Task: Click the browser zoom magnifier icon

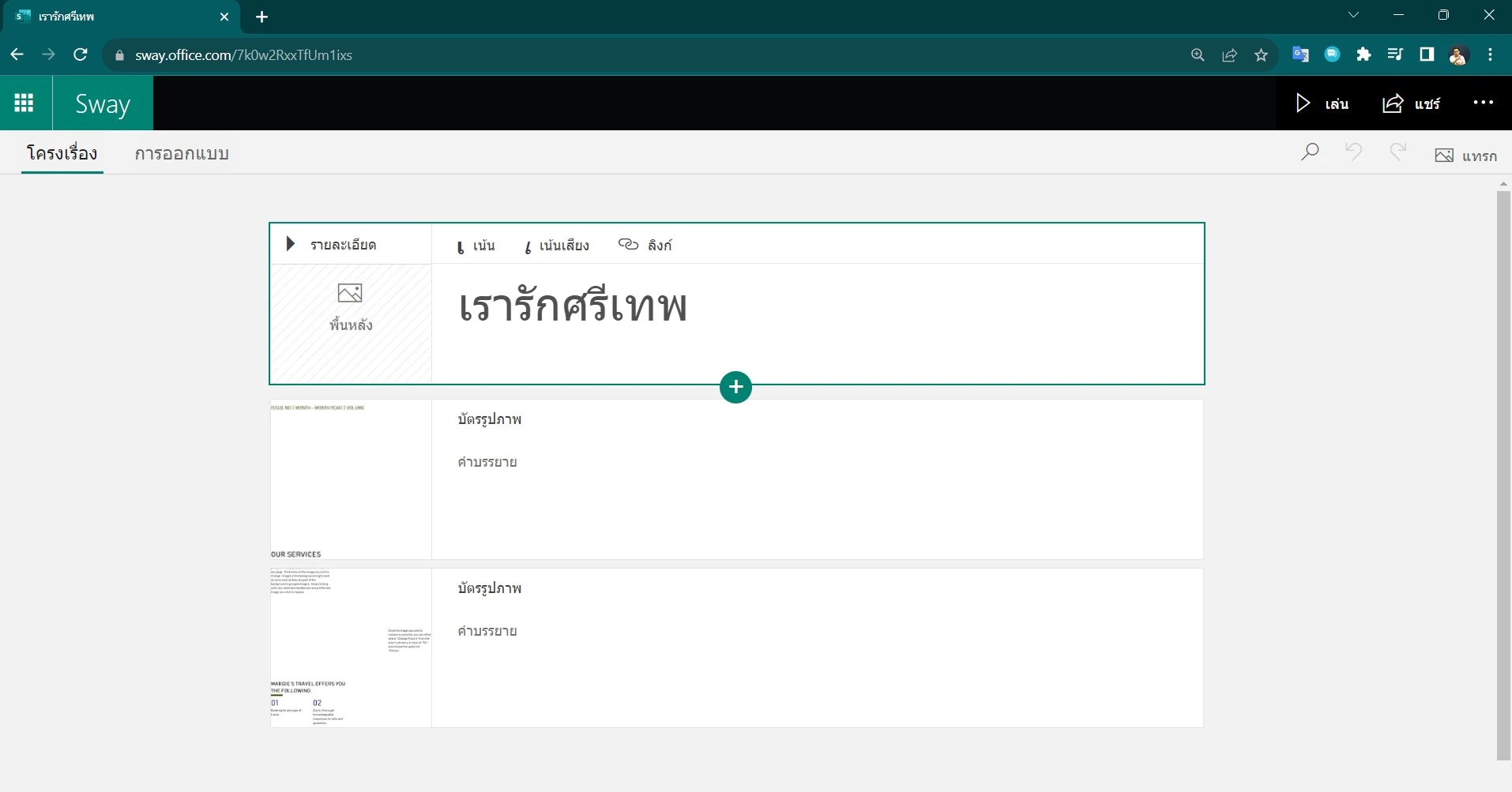Action: [x=1198, y=54]
